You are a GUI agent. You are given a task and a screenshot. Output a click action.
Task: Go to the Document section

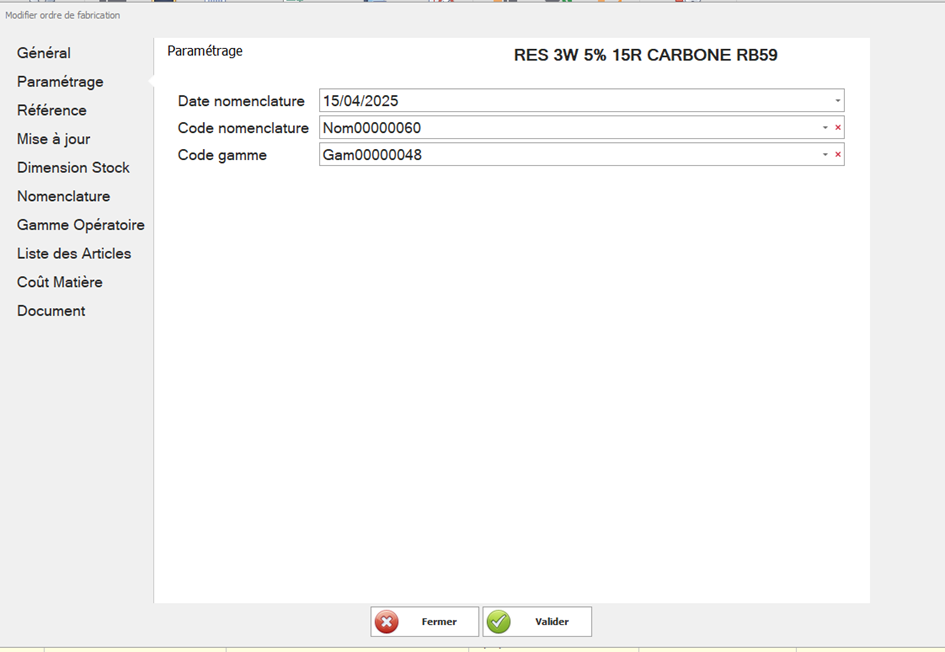[51, 311]
